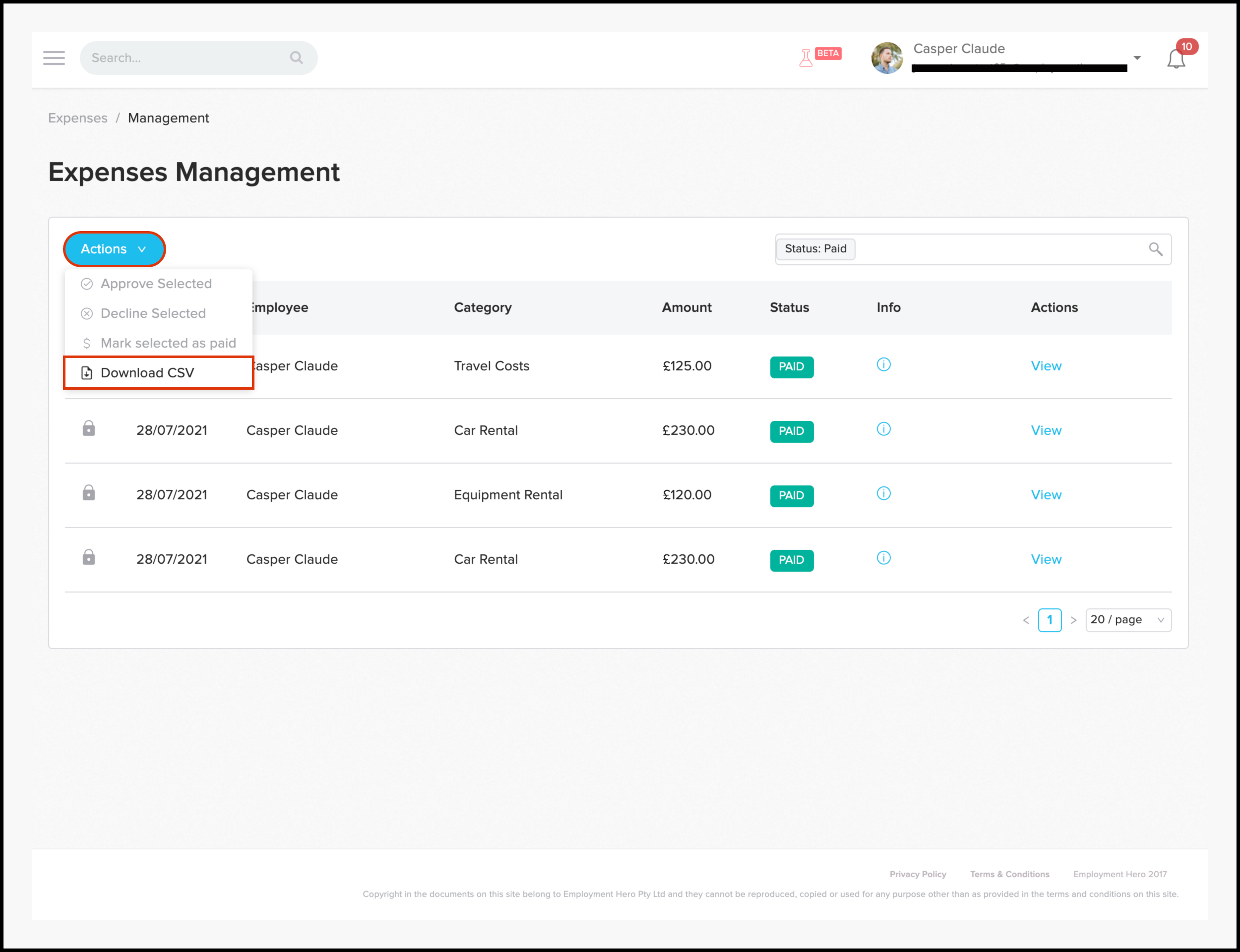Click the notification bell icon

[1176, 59]
